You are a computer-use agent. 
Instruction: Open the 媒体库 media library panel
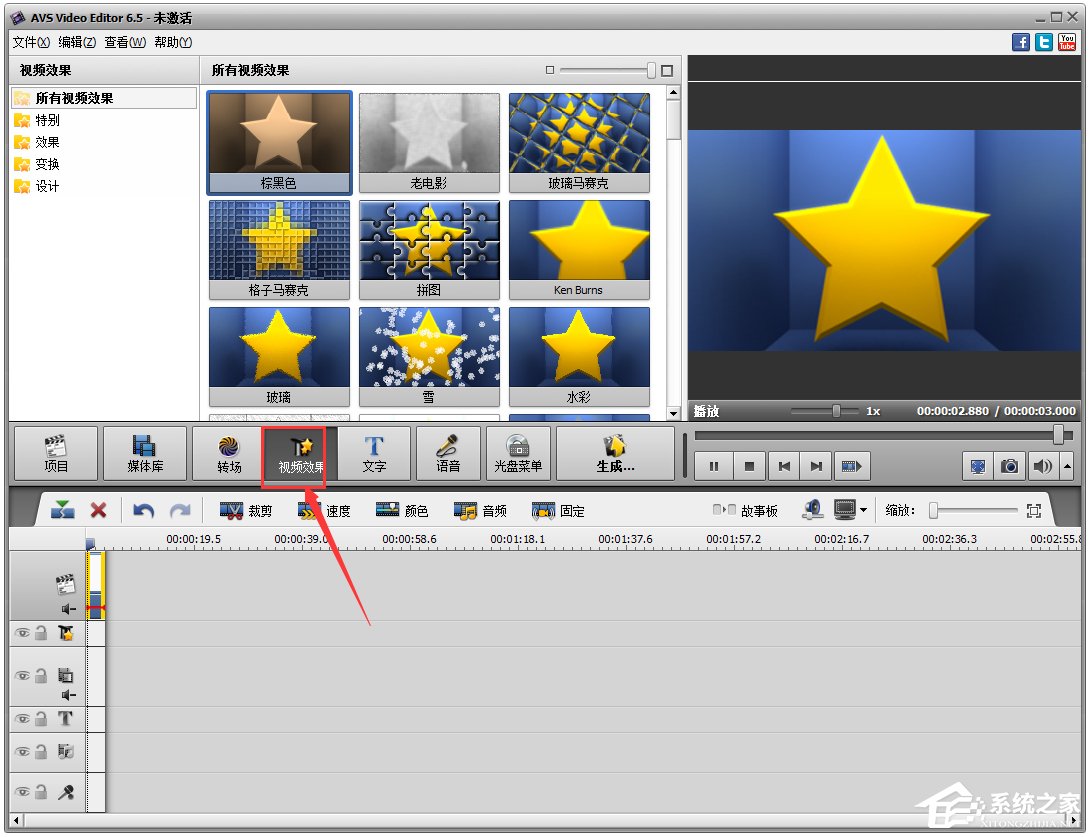coord(145,453)
